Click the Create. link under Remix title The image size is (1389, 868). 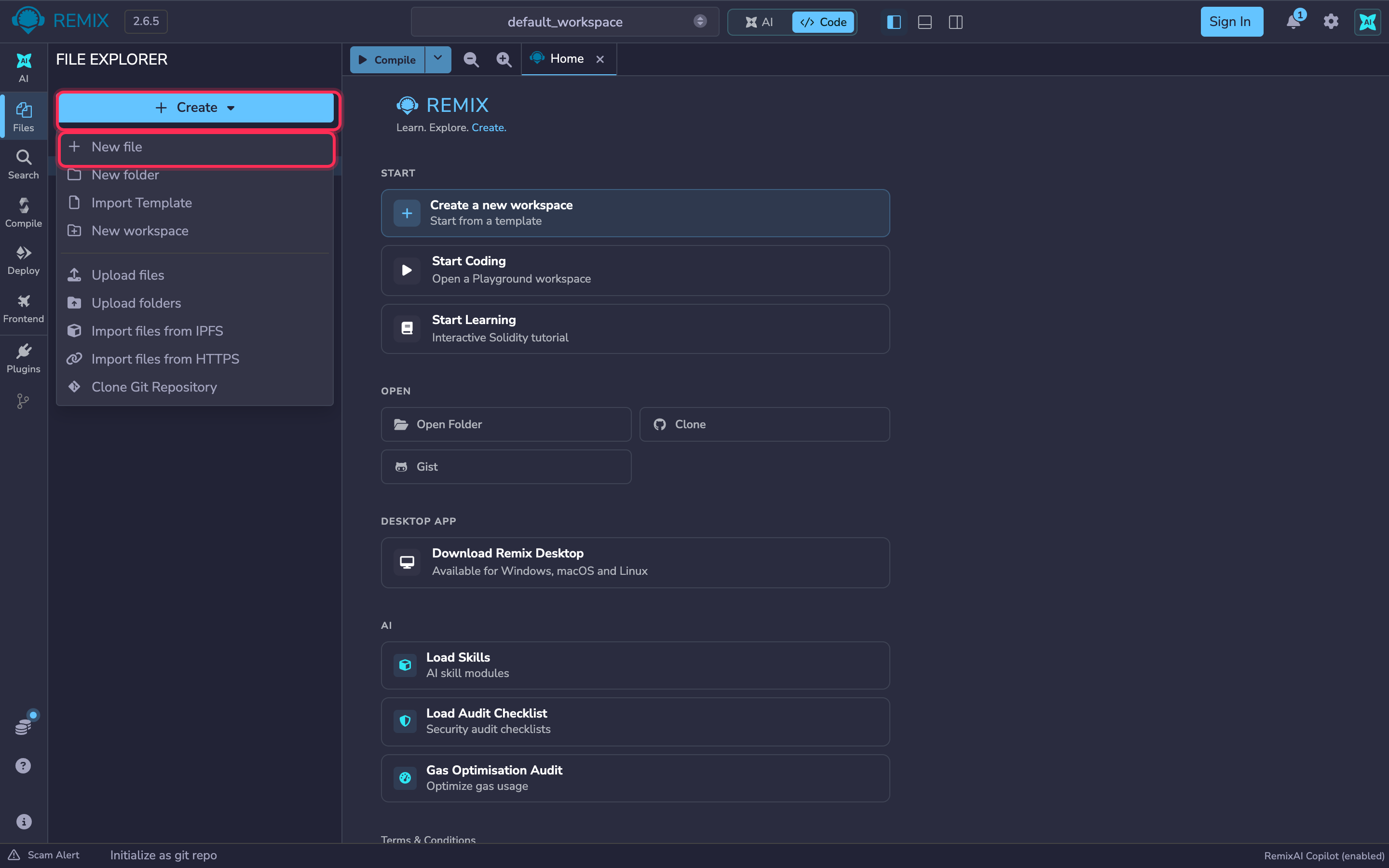[489, 127]
